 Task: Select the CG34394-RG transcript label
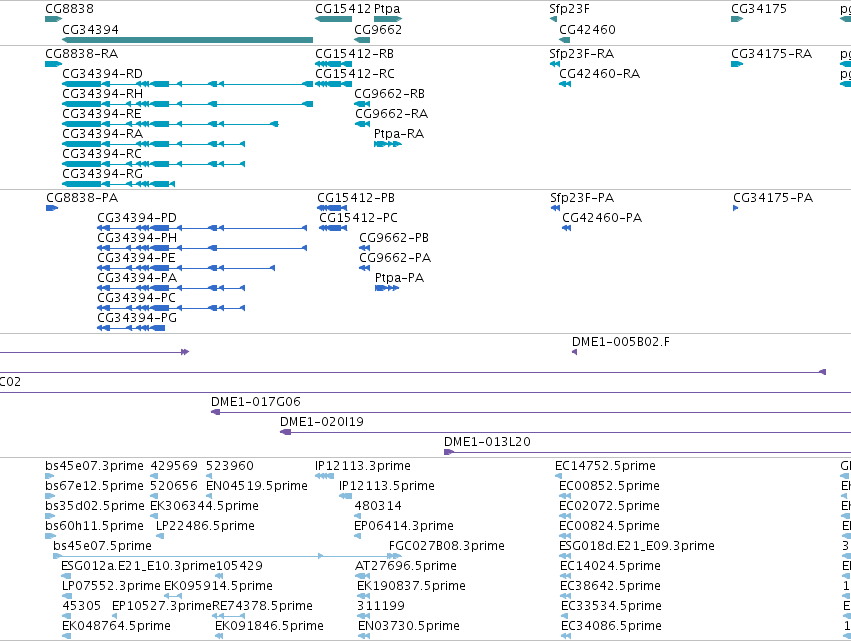pos(103,174)
